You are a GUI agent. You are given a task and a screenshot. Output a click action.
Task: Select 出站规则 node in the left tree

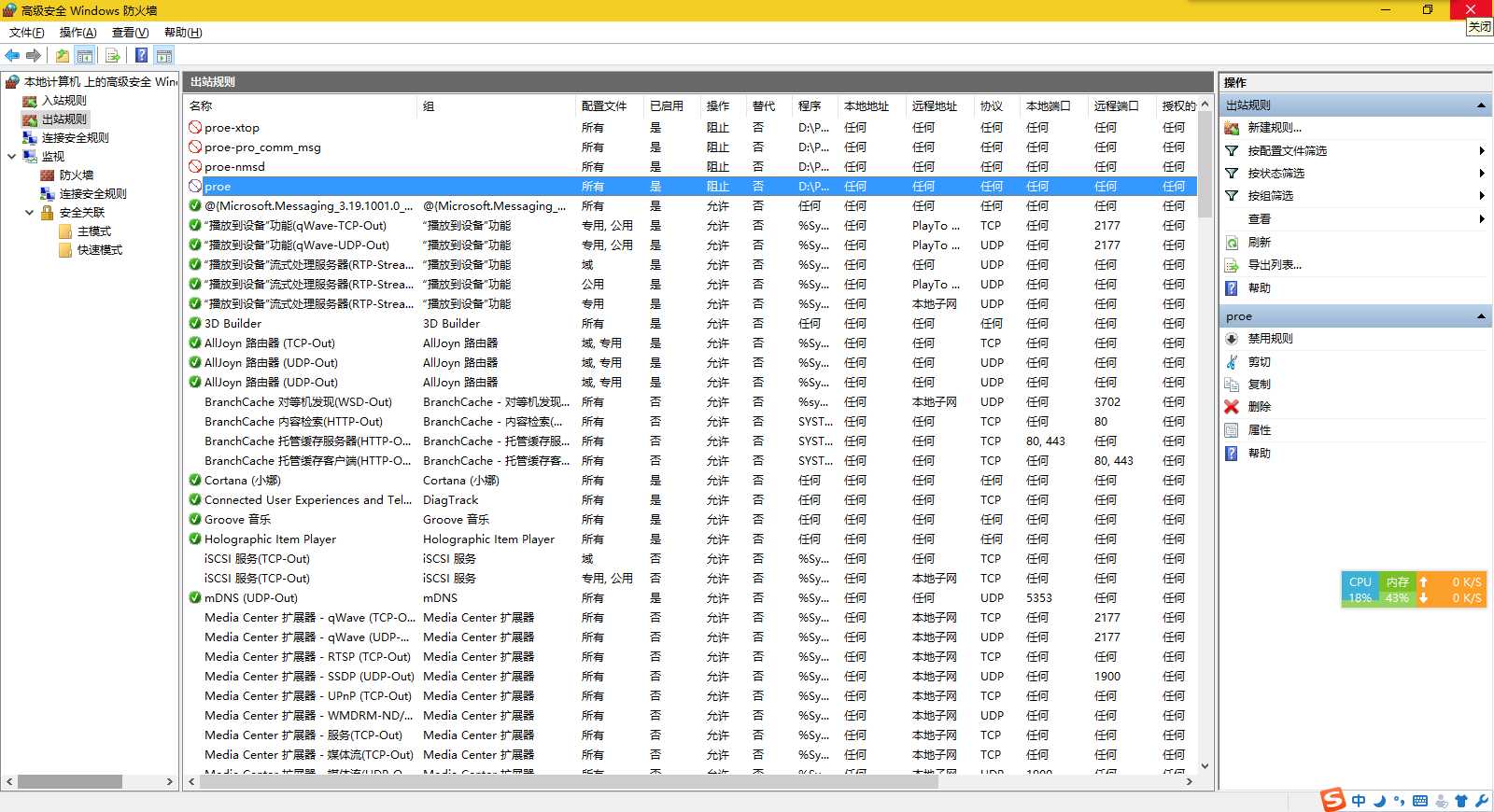pyautogui.click(x=63, y=119)
